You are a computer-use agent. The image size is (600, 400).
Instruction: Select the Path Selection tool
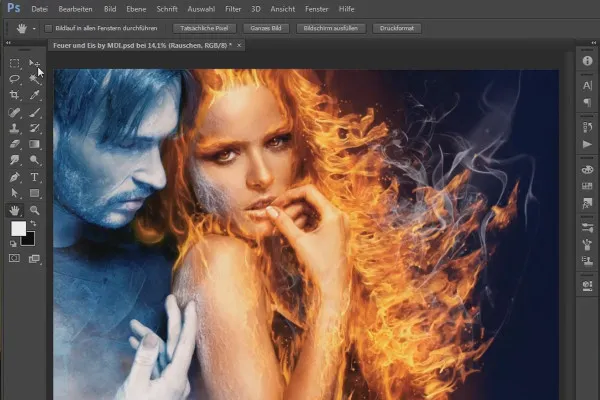[x=15, y=193]
